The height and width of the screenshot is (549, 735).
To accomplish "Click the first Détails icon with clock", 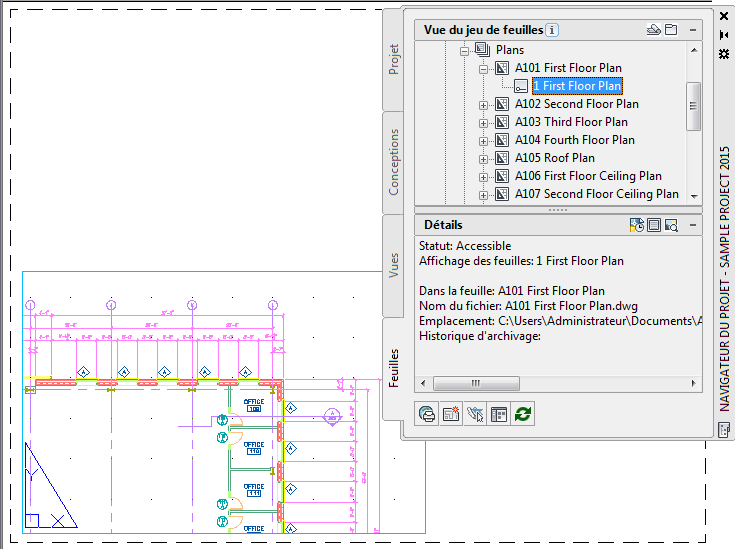I will point(636,226).
